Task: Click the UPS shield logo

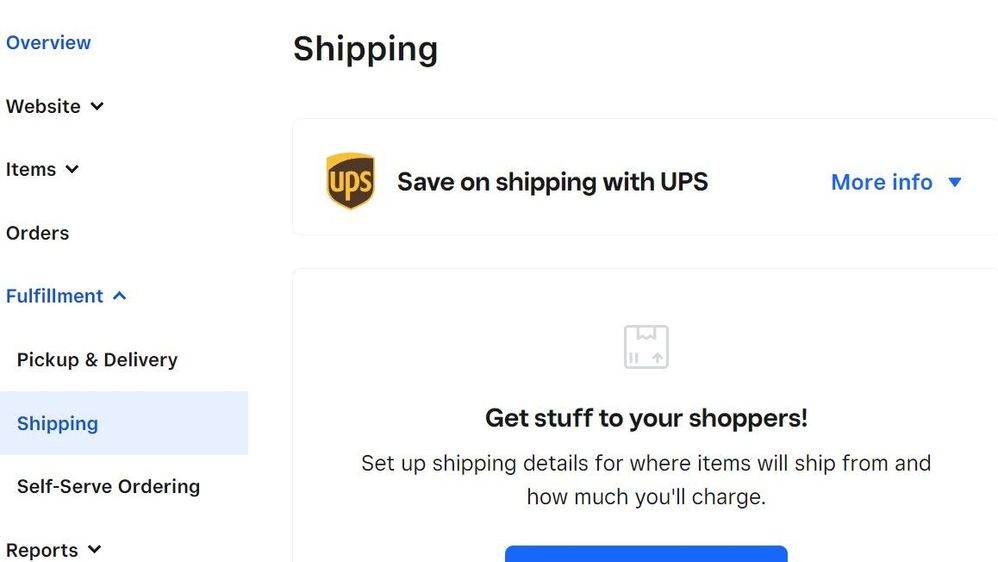Action: click(350, 181)
